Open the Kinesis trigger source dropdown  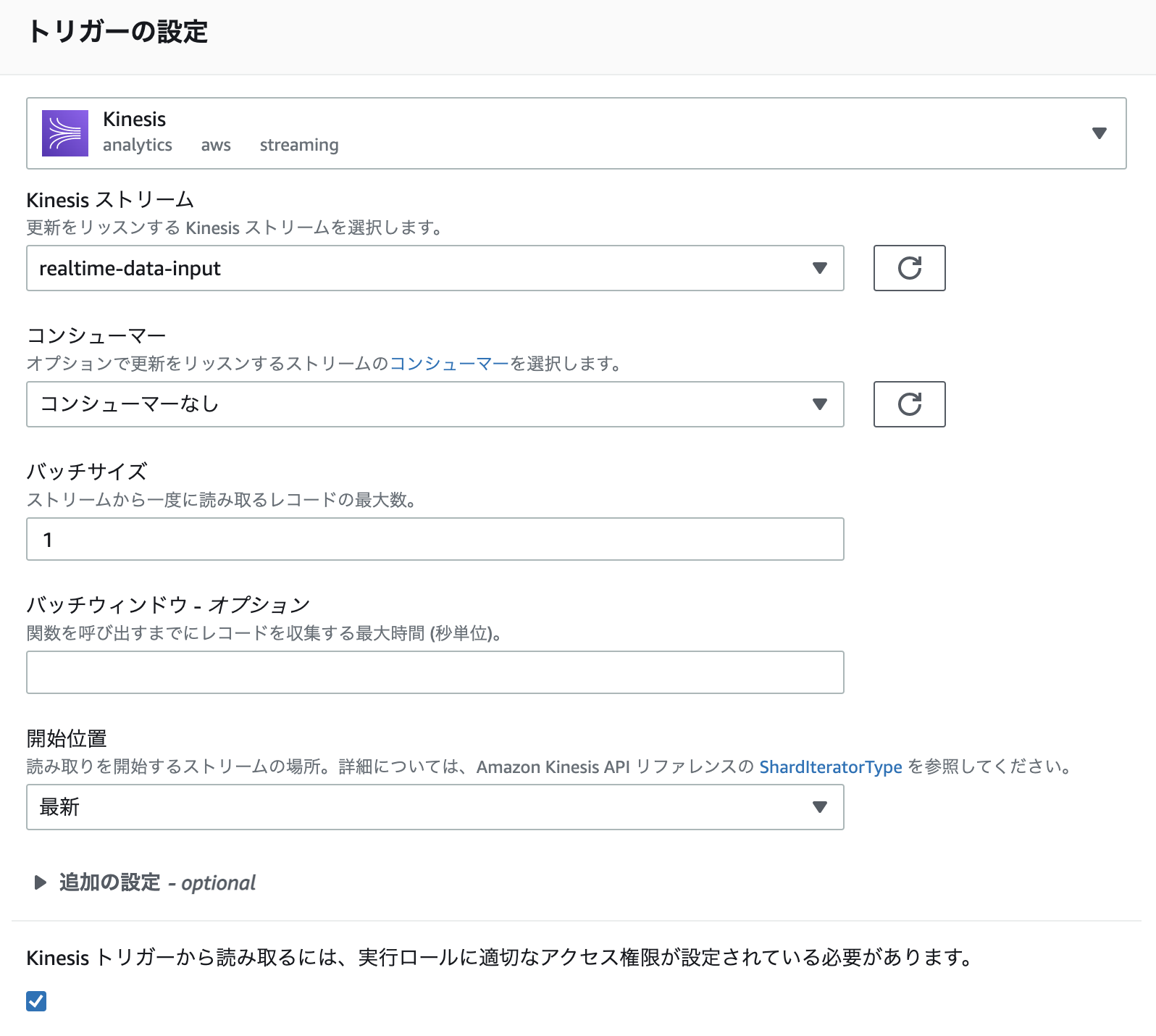pos(576,133)
